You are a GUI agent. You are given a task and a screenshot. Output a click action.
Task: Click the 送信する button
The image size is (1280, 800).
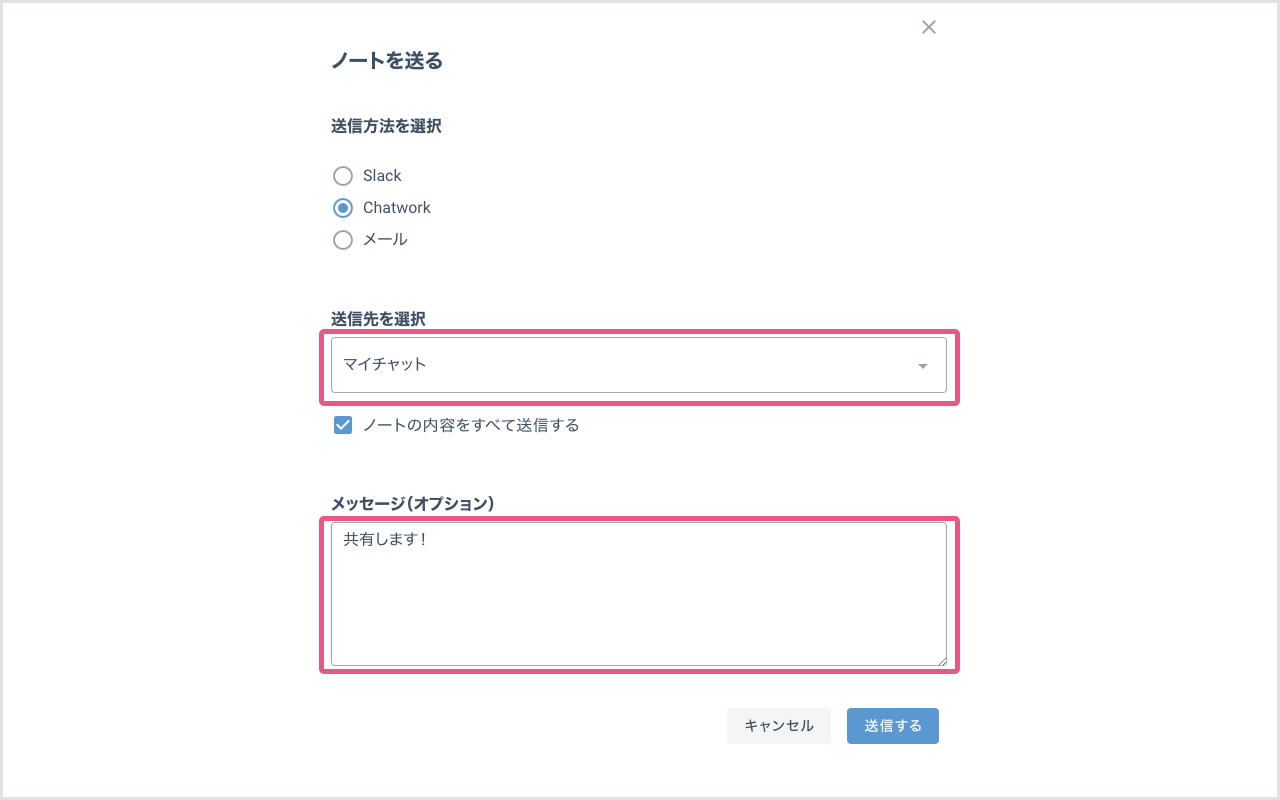[x=892, y=726]
